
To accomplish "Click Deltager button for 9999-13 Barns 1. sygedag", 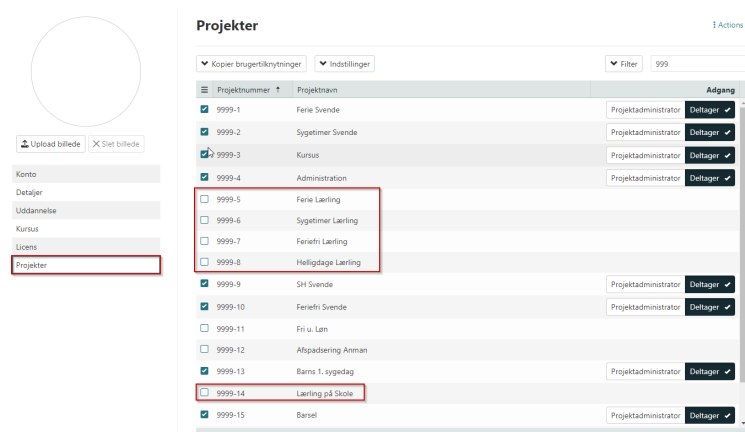I will (710, 371).
